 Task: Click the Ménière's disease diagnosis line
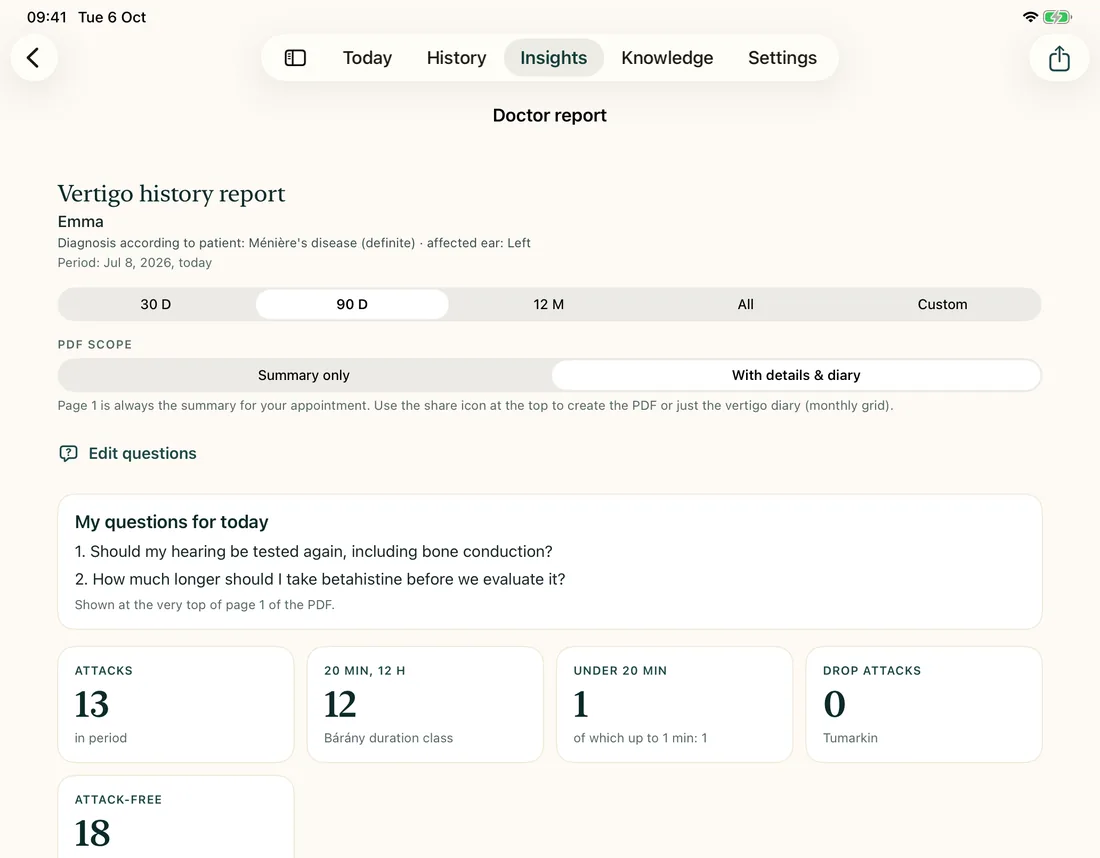(294, 243)
